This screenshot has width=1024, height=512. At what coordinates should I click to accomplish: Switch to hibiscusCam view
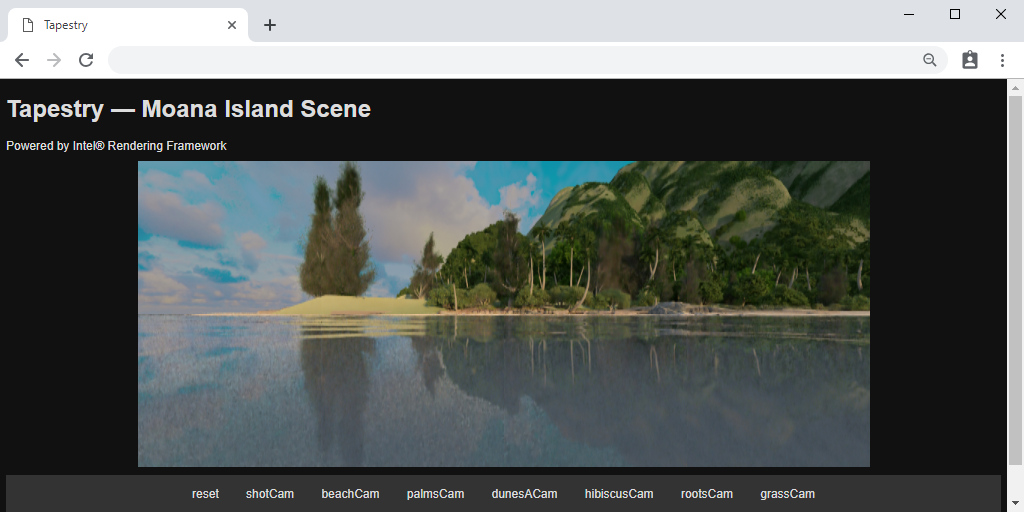tap(618, 494)
